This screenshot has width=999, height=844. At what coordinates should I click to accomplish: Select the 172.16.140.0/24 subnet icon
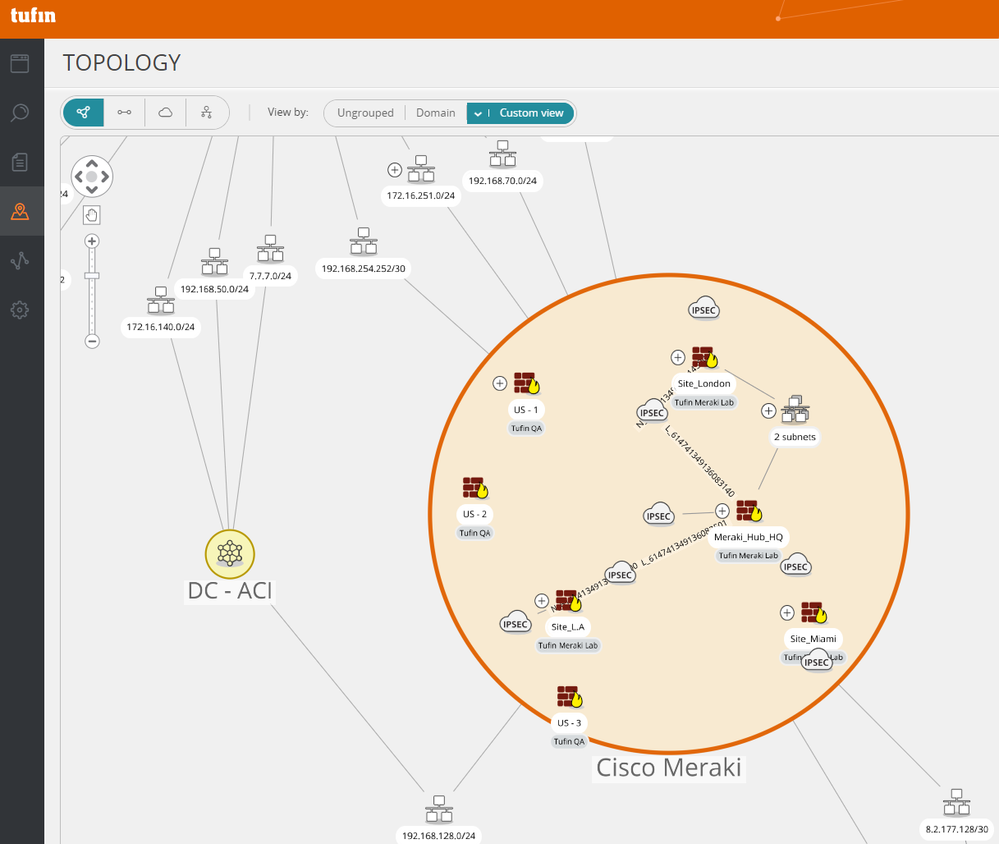coord(161,299)
